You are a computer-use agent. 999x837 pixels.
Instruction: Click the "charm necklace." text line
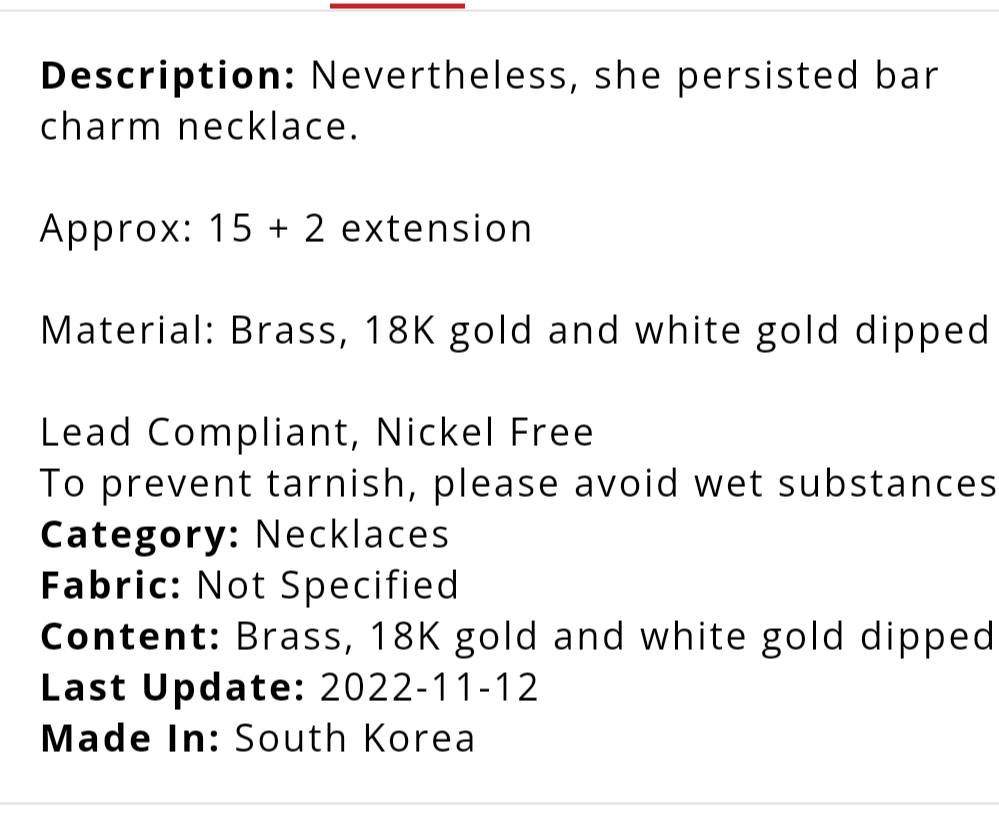pyautogui.click(x=198, y=128)
